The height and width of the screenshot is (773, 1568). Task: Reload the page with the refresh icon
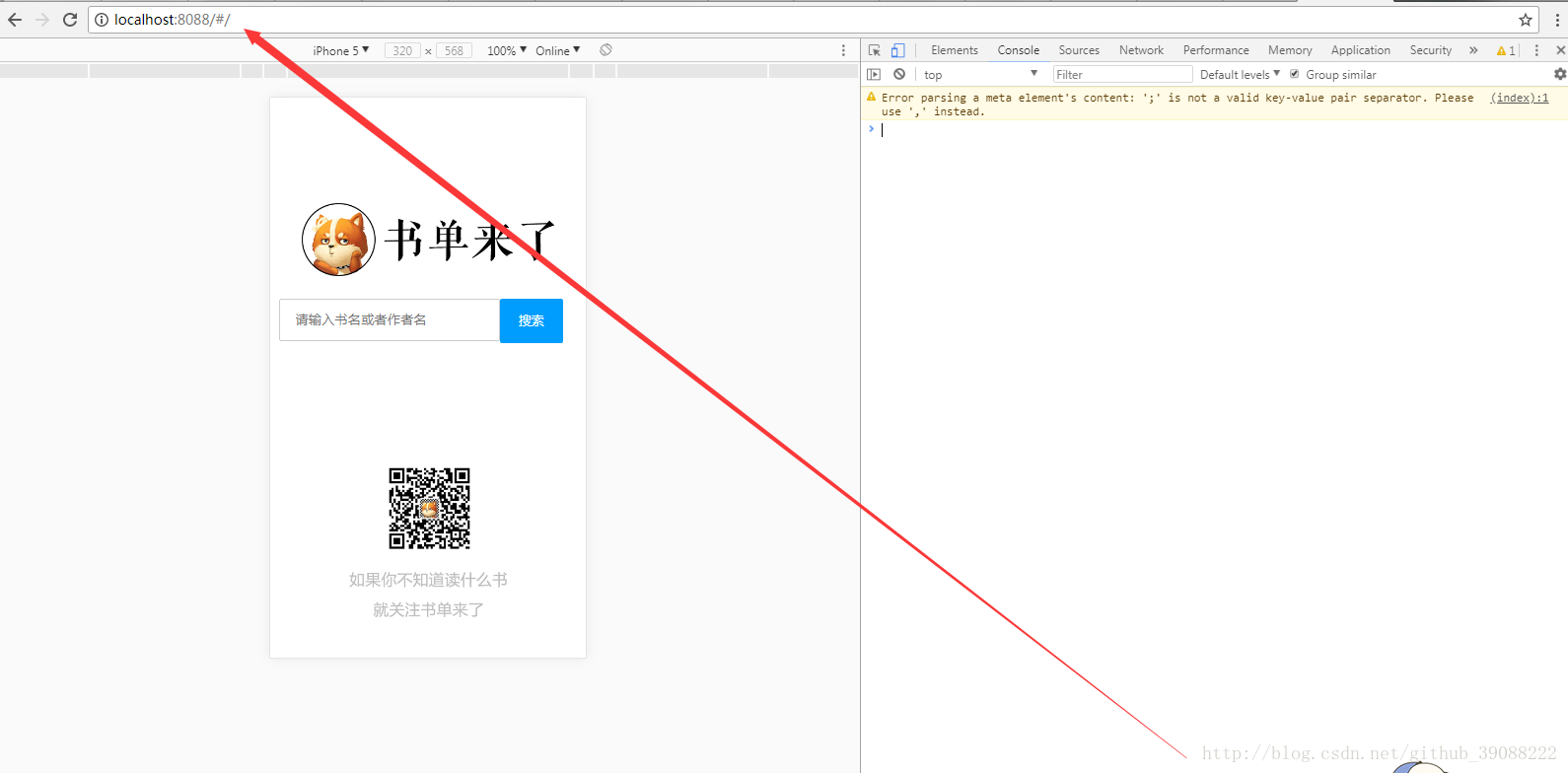[x=70, y=20]
